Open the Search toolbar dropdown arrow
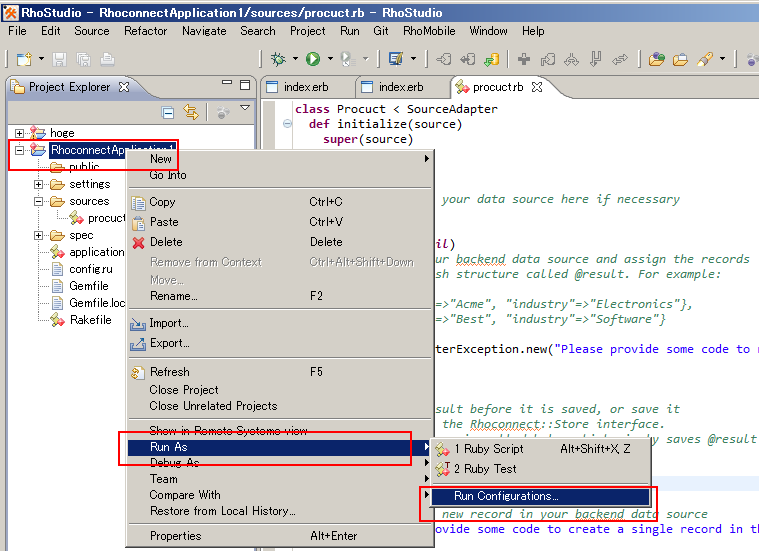This screenshot has width=759, height=551. [722, 59]
